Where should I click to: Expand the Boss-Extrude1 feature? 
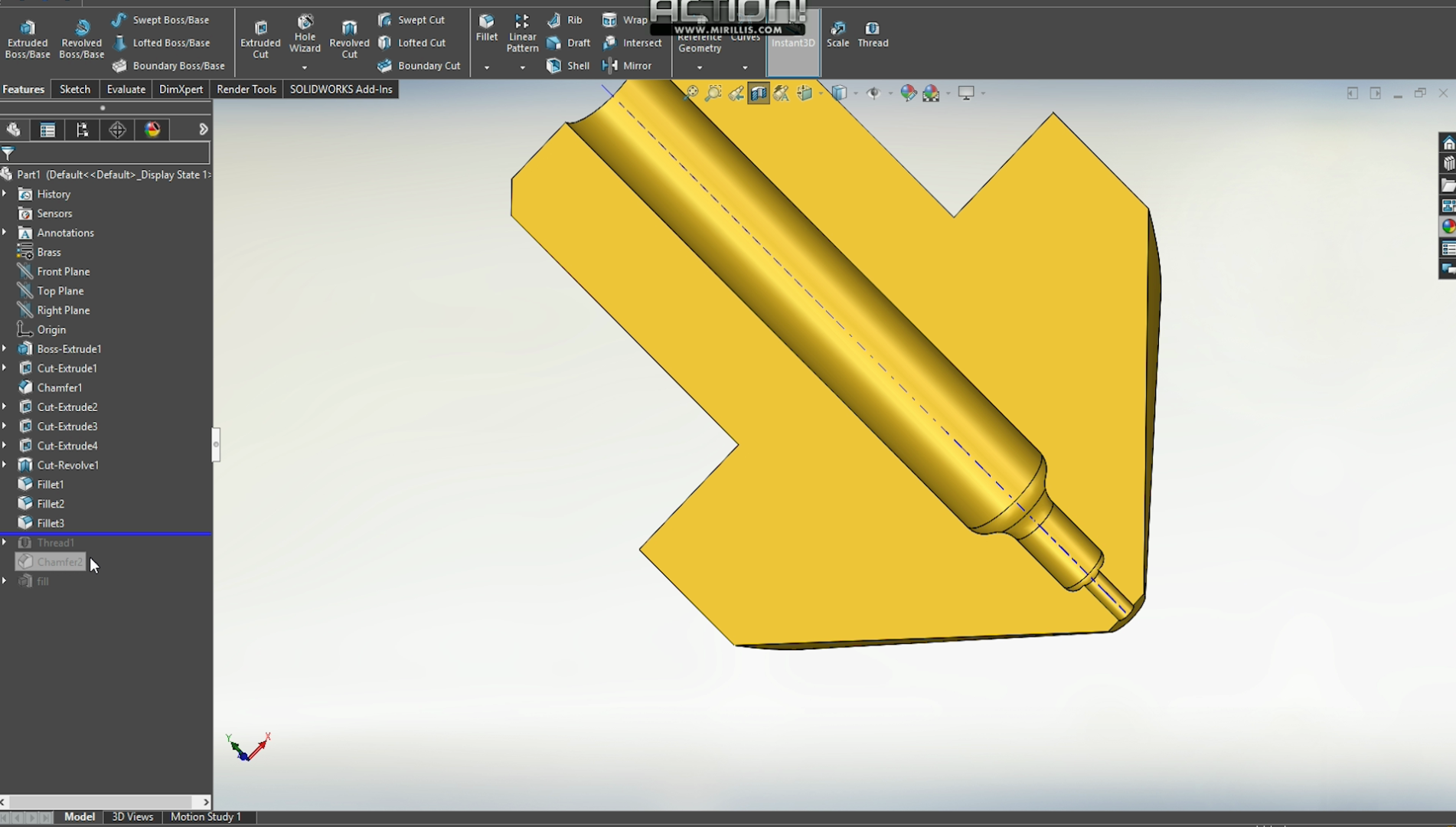pyautogui.click(x=5, y=348)
